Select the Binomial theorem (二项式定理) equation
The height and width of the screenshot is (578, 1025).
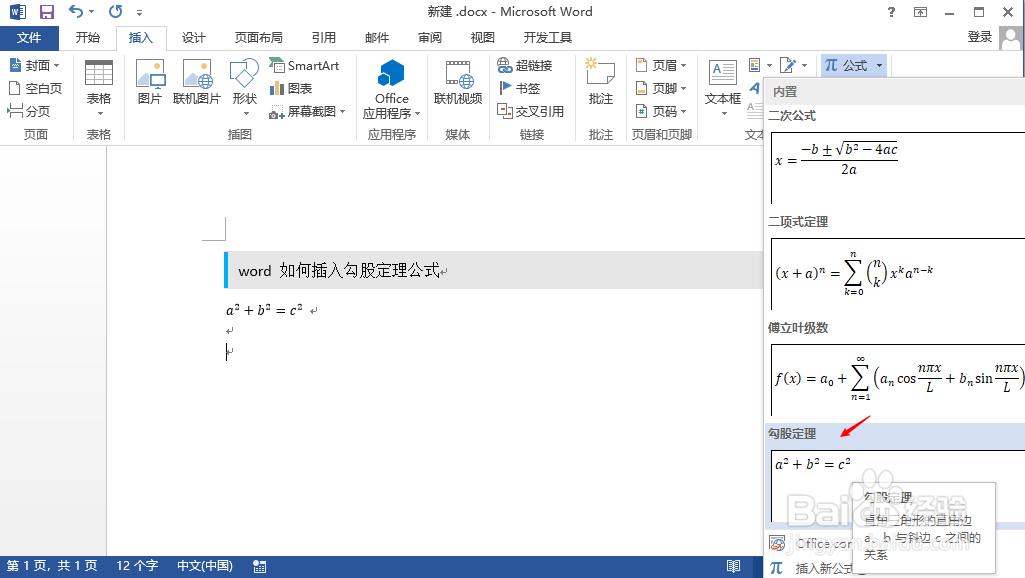coord(896,273)
